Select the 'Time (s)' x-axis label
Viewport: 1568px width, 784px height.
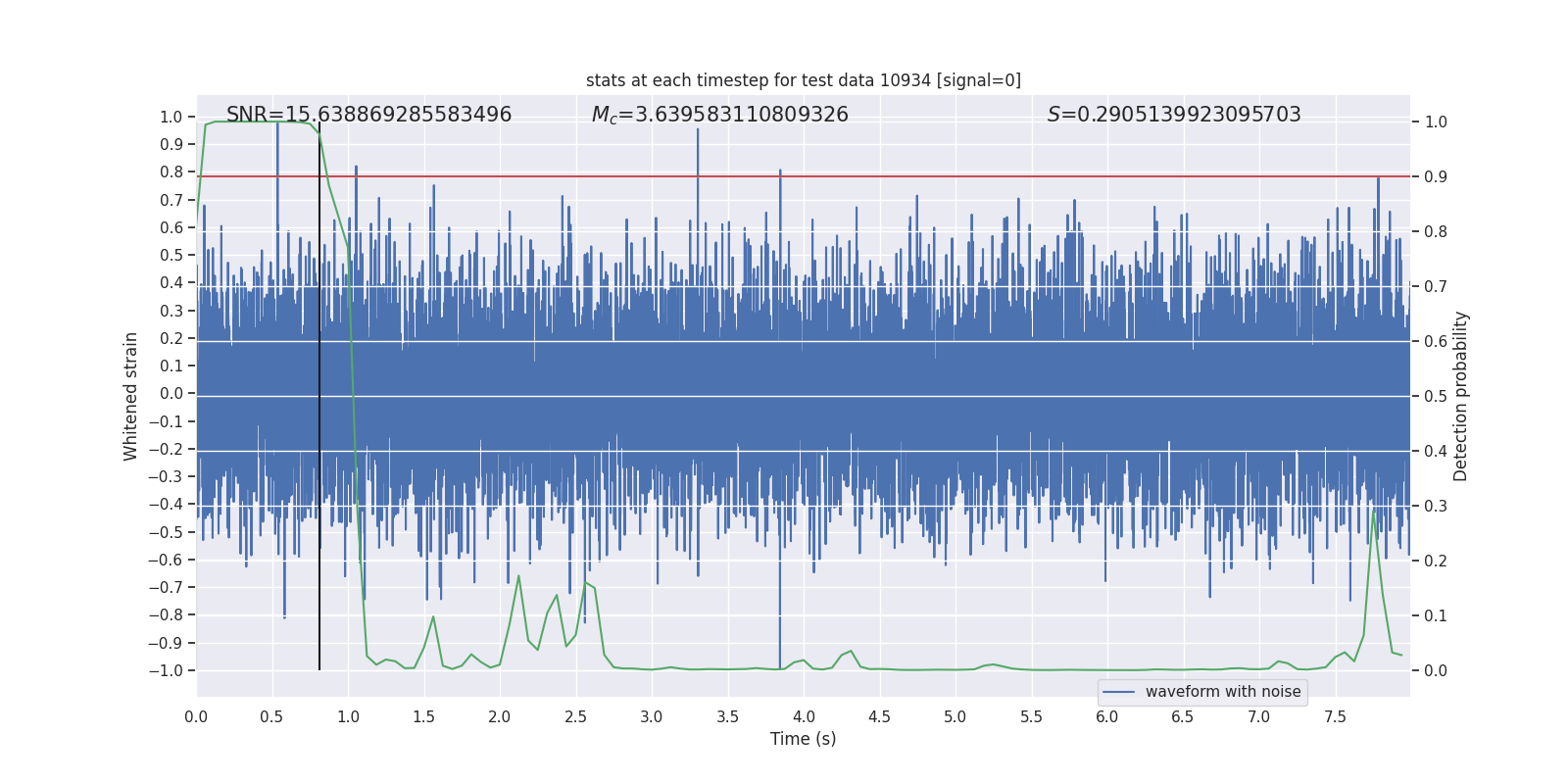pyautogui.click(x=803, y=739)
